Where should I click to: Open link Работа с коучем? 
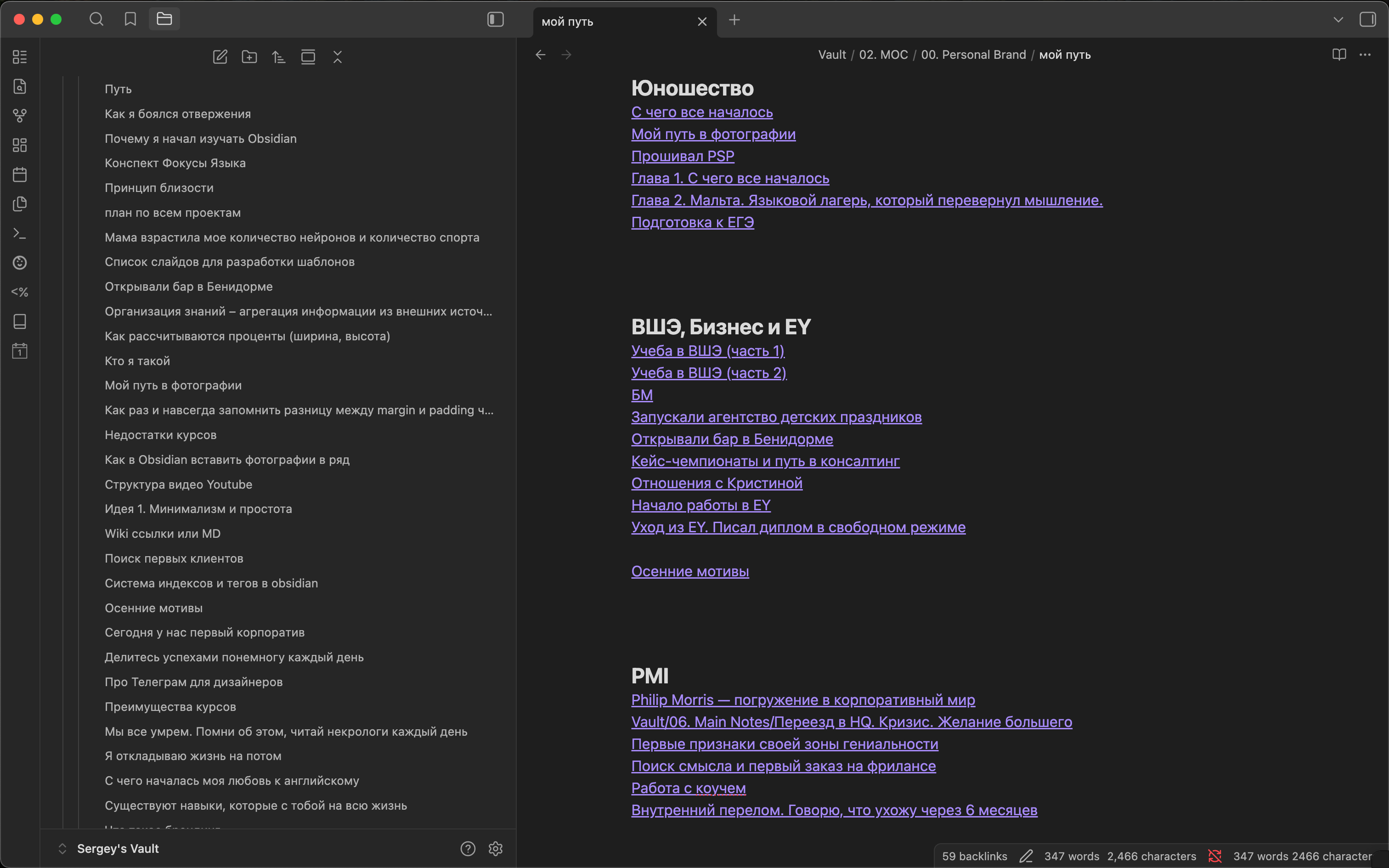click(688, 788)
